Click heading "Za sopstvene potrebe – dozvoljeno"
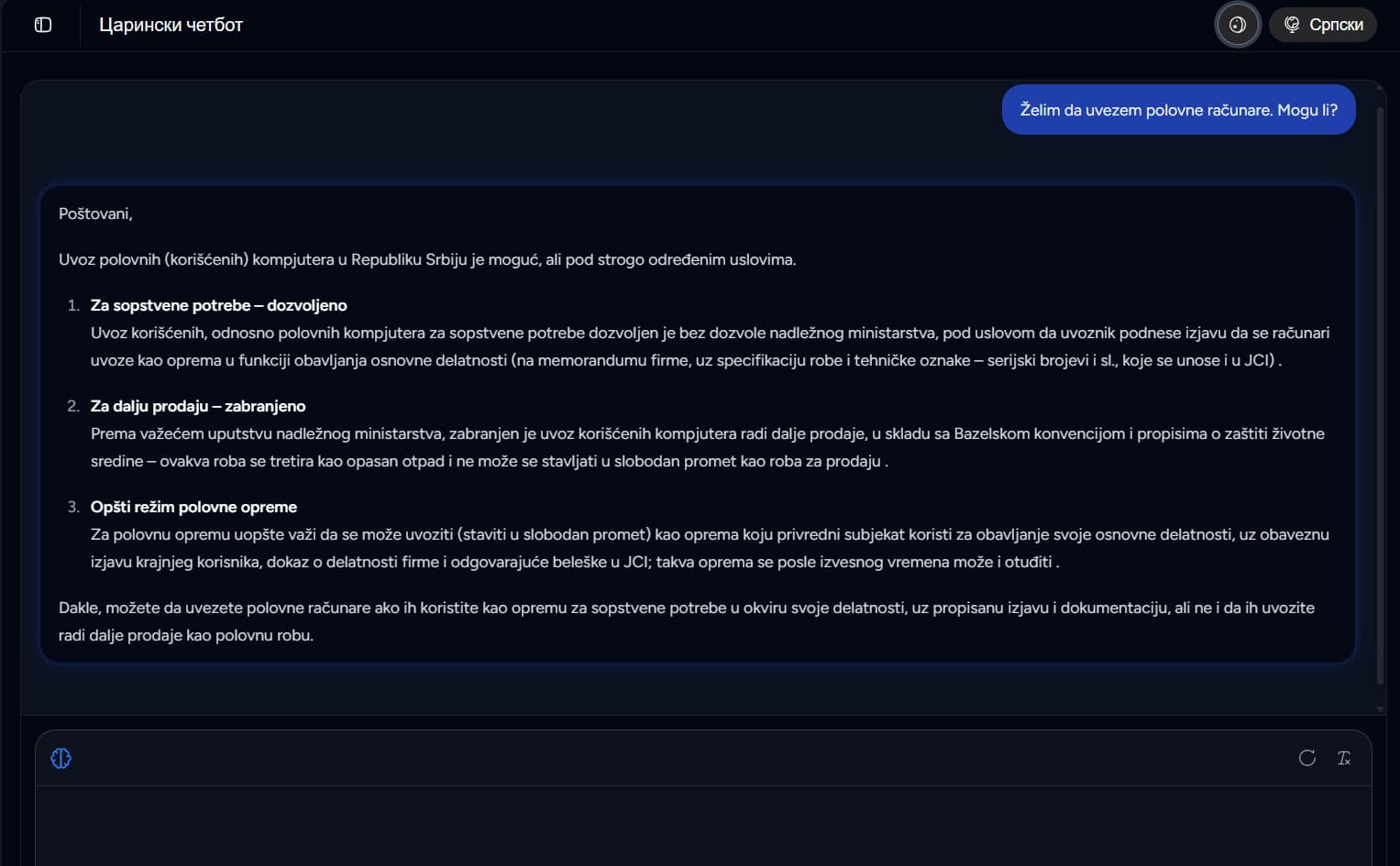1400x866 pixels. tap(218, 305)
